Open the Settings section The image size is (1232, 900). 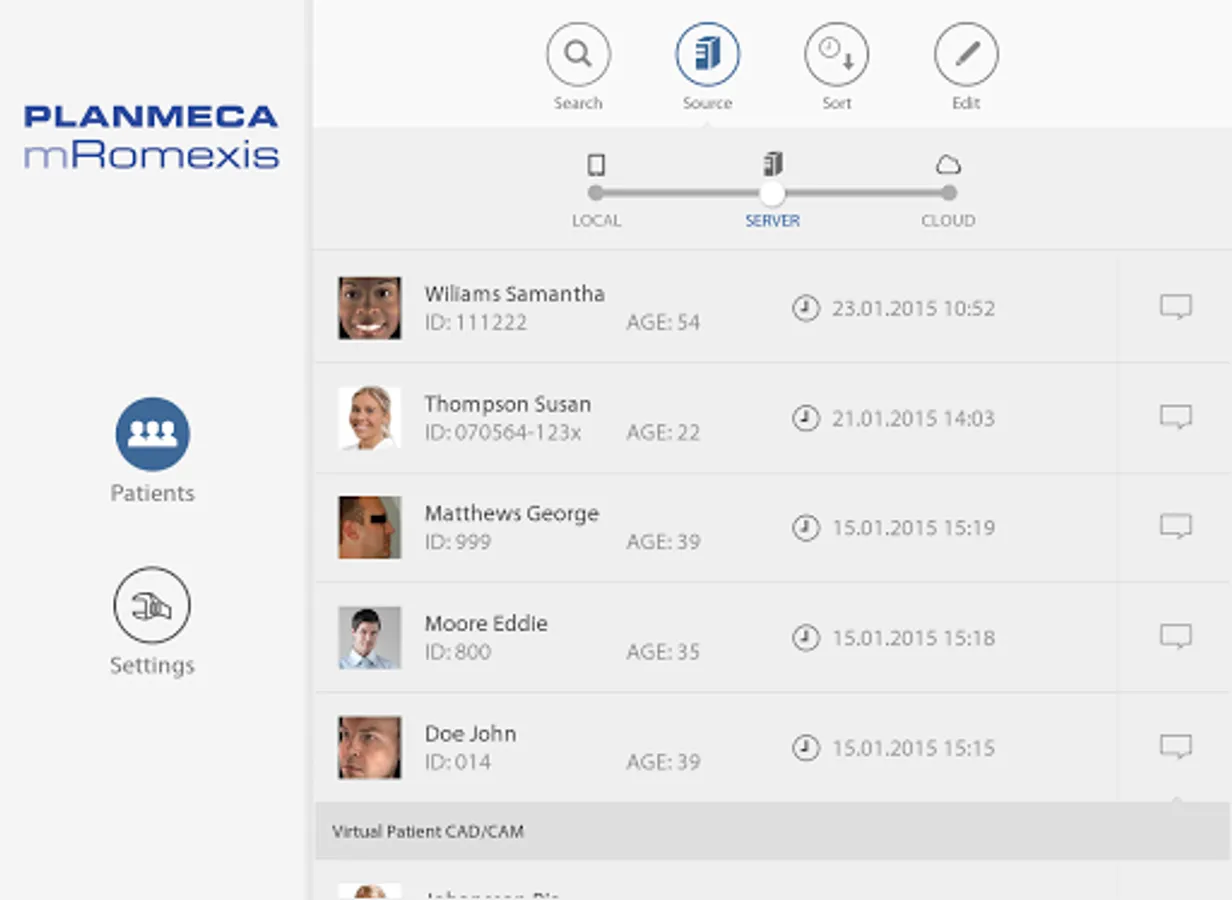(x=152, y=605)
